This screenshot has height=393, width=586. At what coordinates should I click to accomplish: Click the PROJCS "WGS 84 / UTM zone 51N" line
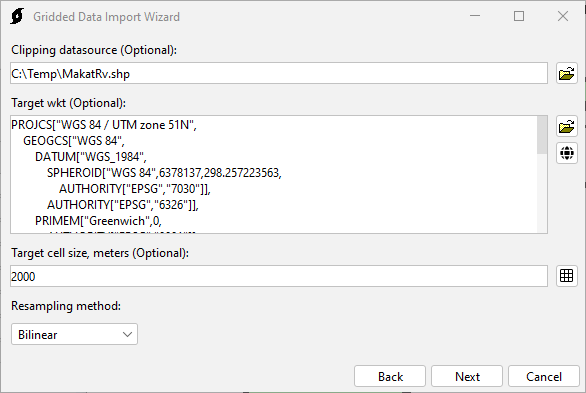click(104, 125)
